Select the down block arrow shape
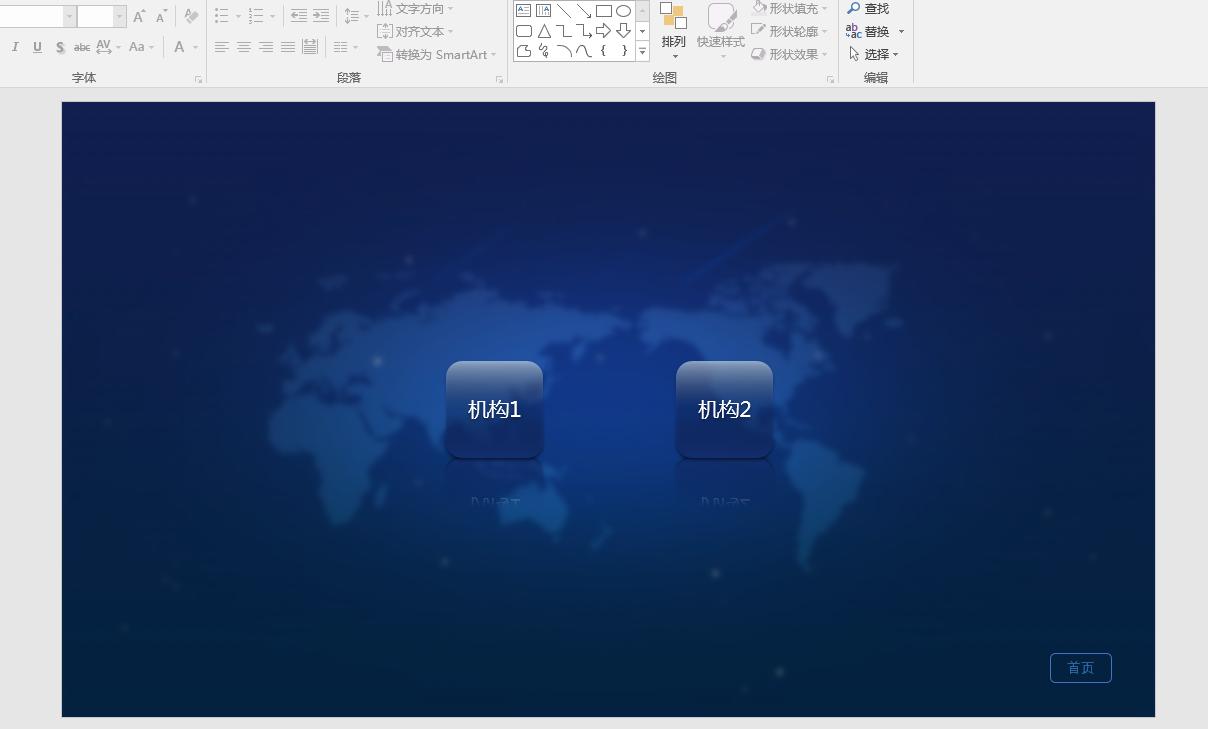 click(x=624, y=31)
